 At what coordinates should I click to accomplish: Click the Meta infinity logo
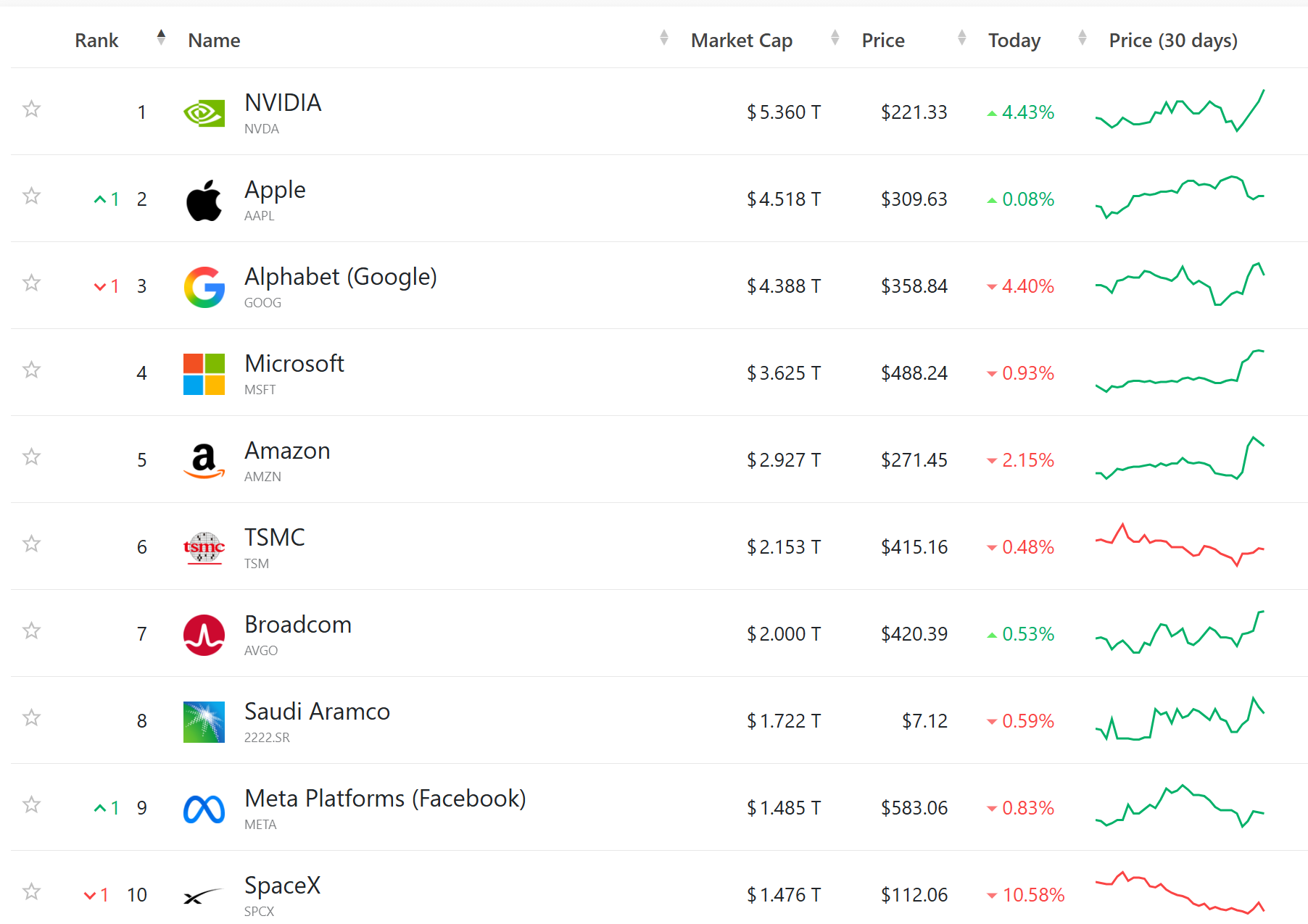[204, 809]
